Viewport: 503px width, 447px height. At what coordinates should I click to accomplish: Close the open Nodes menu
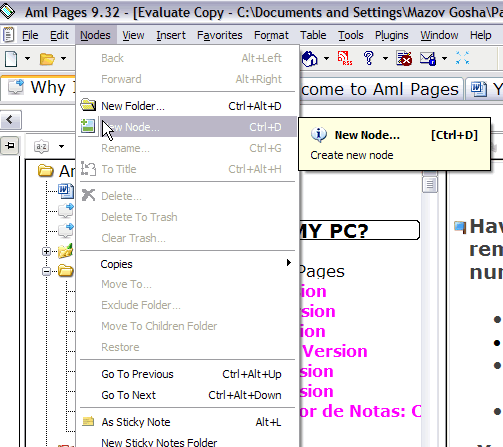pos(95,35)
